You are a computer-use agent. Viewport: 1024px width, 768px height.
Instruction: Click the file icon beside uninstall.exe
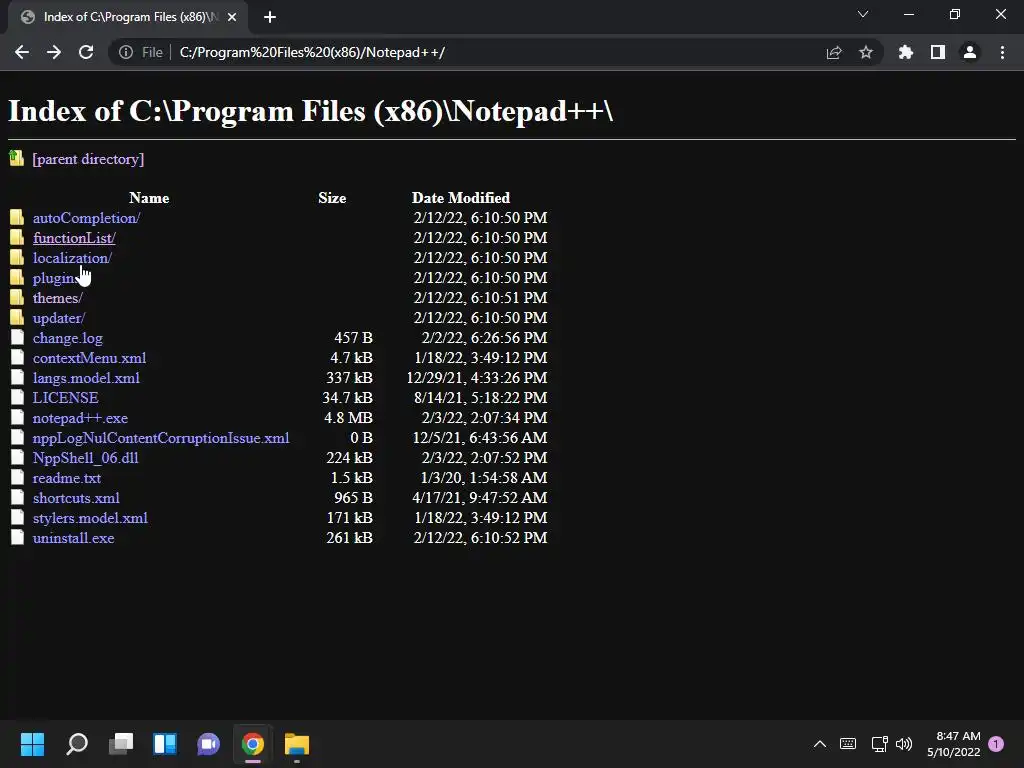click(18, 537)
